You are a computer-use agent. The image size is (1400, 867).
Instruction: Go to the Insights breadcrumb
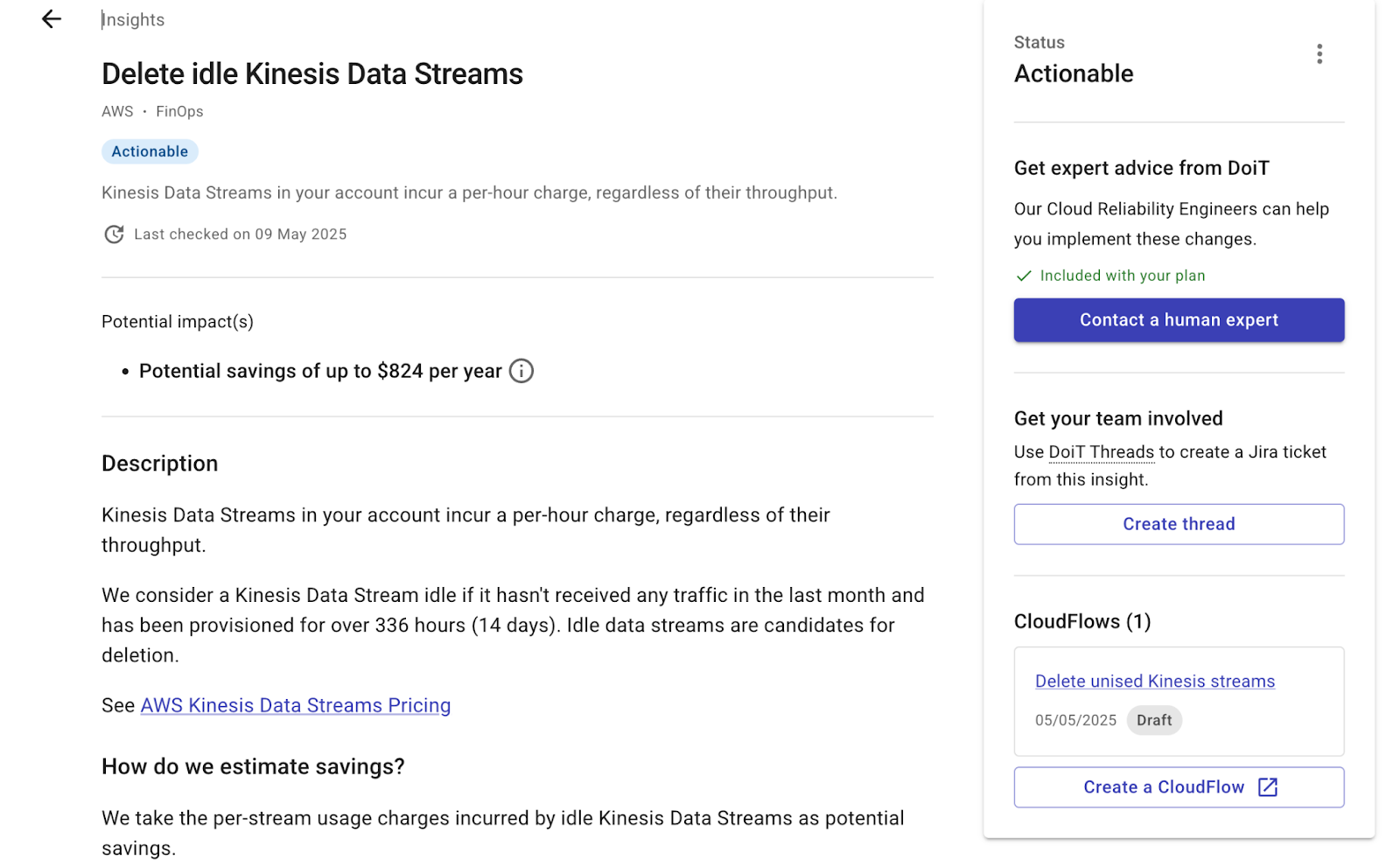[x=133, y=19]
